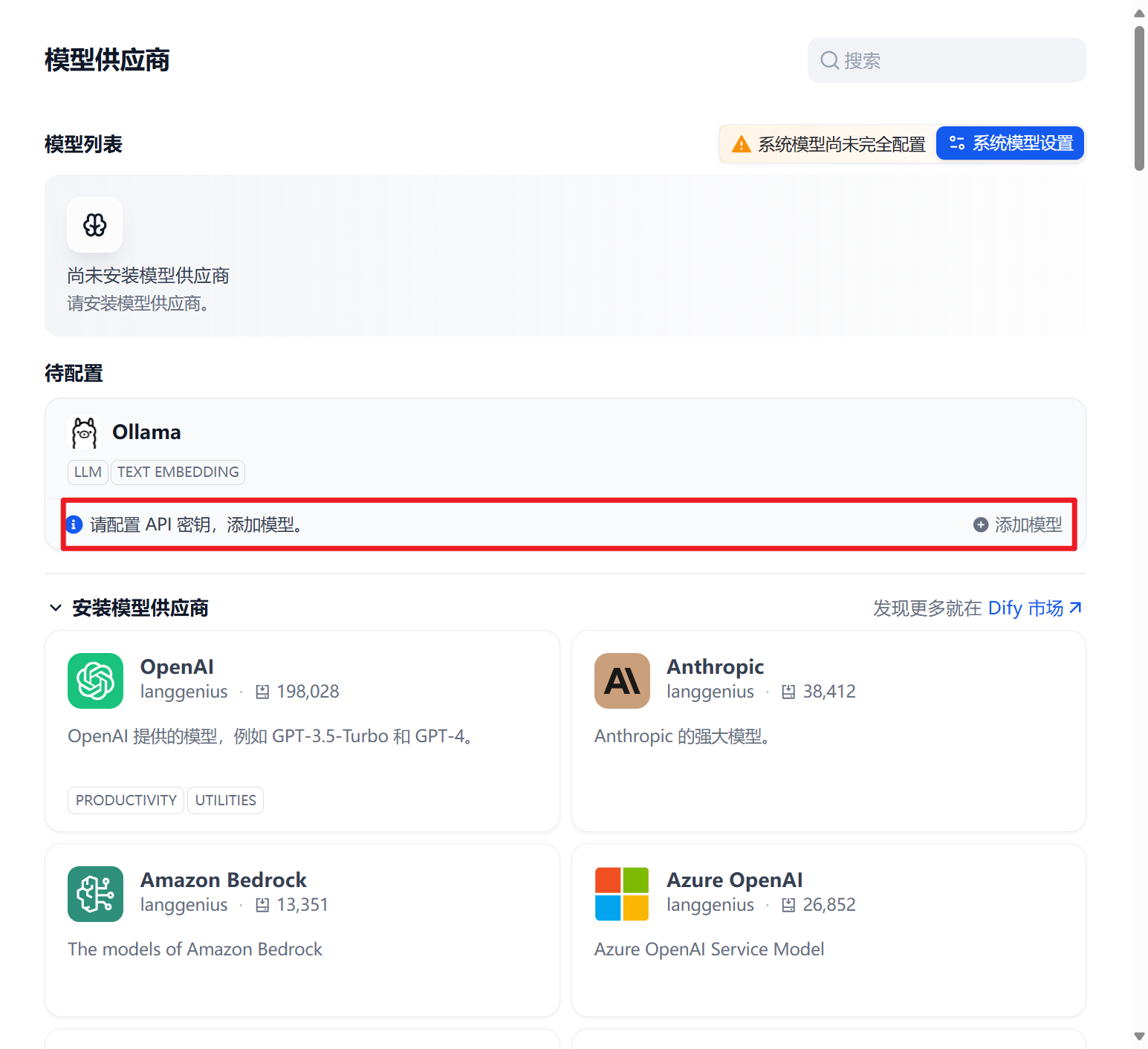This screenshot has width=1148, height=1049.
Task: Click the scrollbar down arrow
Action: 1139,1036
